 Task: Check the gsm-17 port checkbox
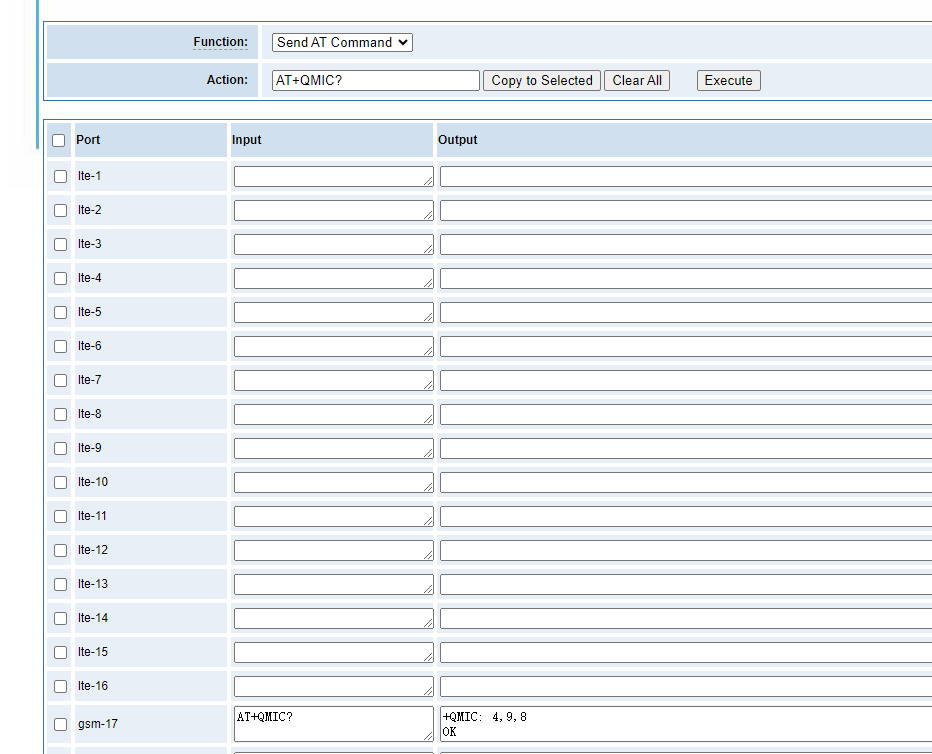pyautogui.click(x=61, y=724)
